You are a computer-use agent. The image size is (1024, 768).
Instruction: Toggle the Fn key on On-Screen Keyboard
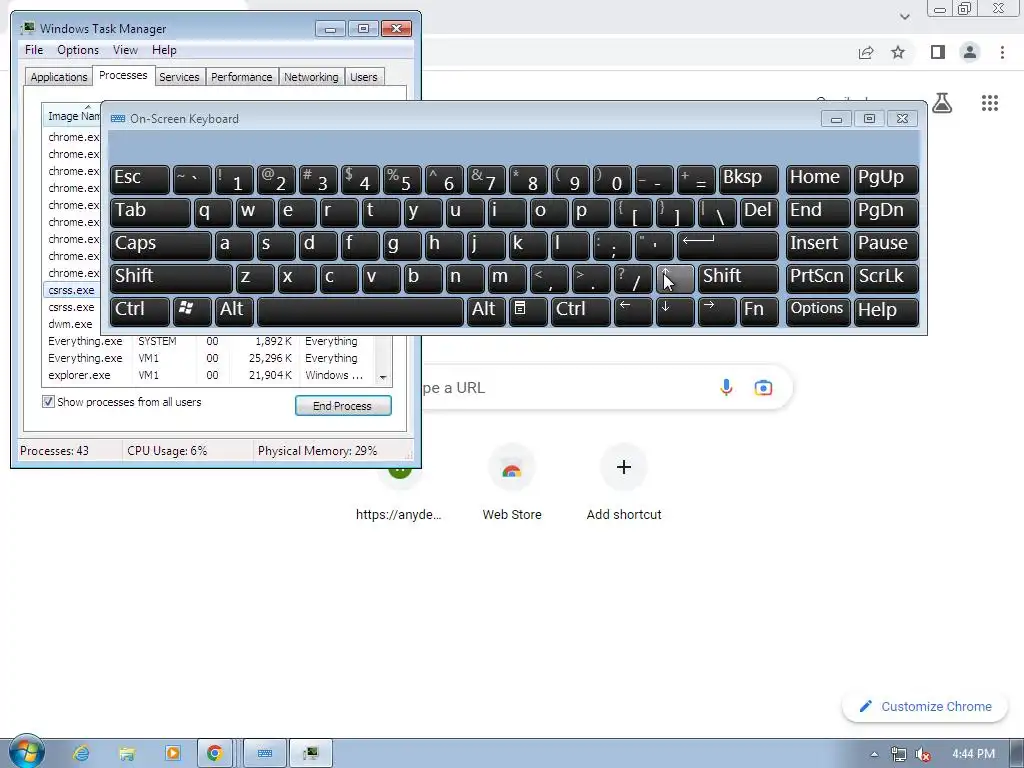(760, 312)
